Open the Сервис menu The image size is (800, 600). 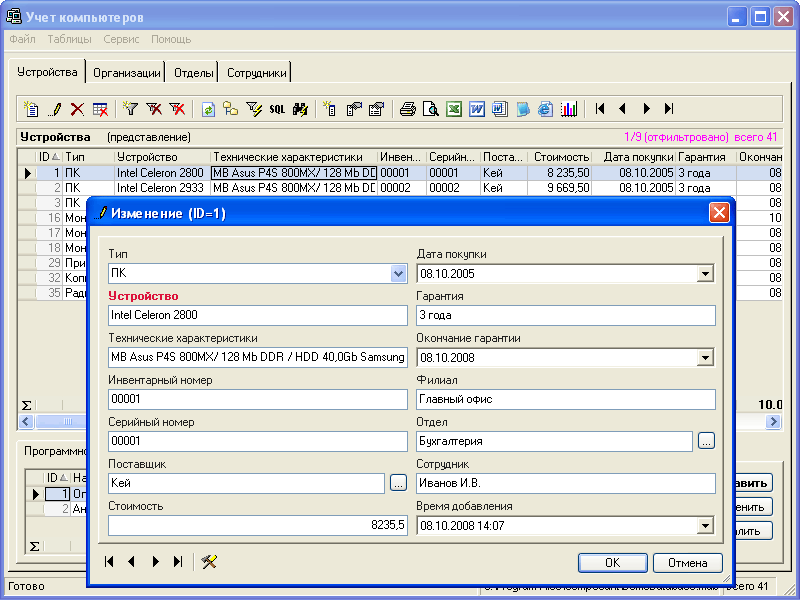click(x=121, y=39)
